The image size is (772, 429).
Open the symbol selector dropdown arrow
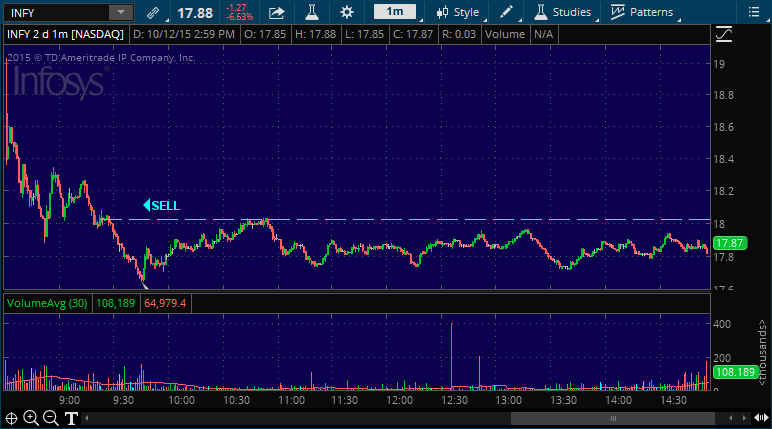coord(121,12)
